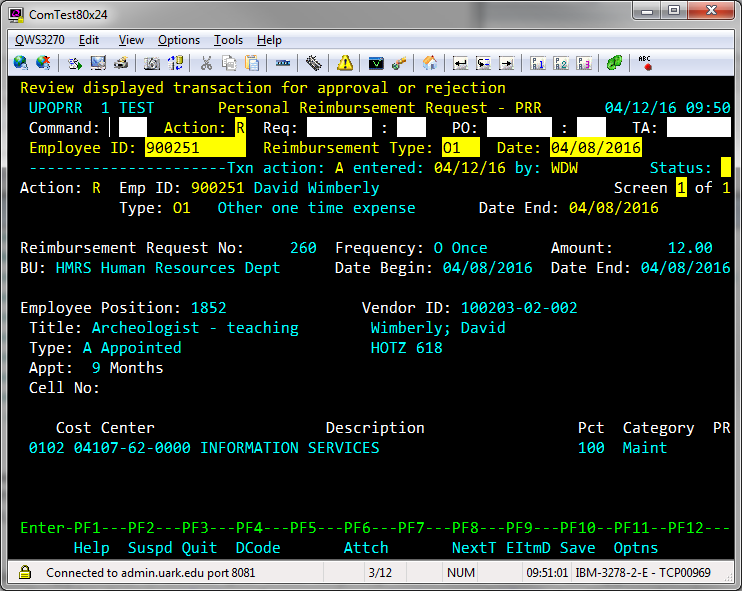
Task: Click the house home icon
Action: click(430, 63)
